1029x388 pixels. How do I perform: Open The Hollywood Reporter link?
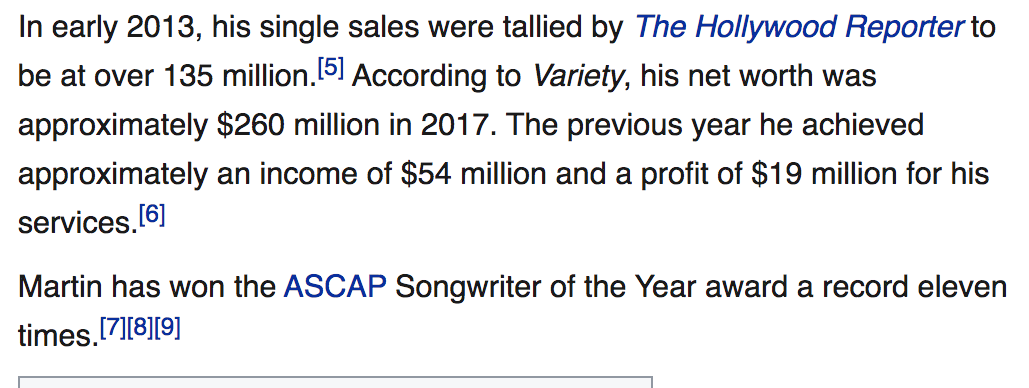[799, 28]
